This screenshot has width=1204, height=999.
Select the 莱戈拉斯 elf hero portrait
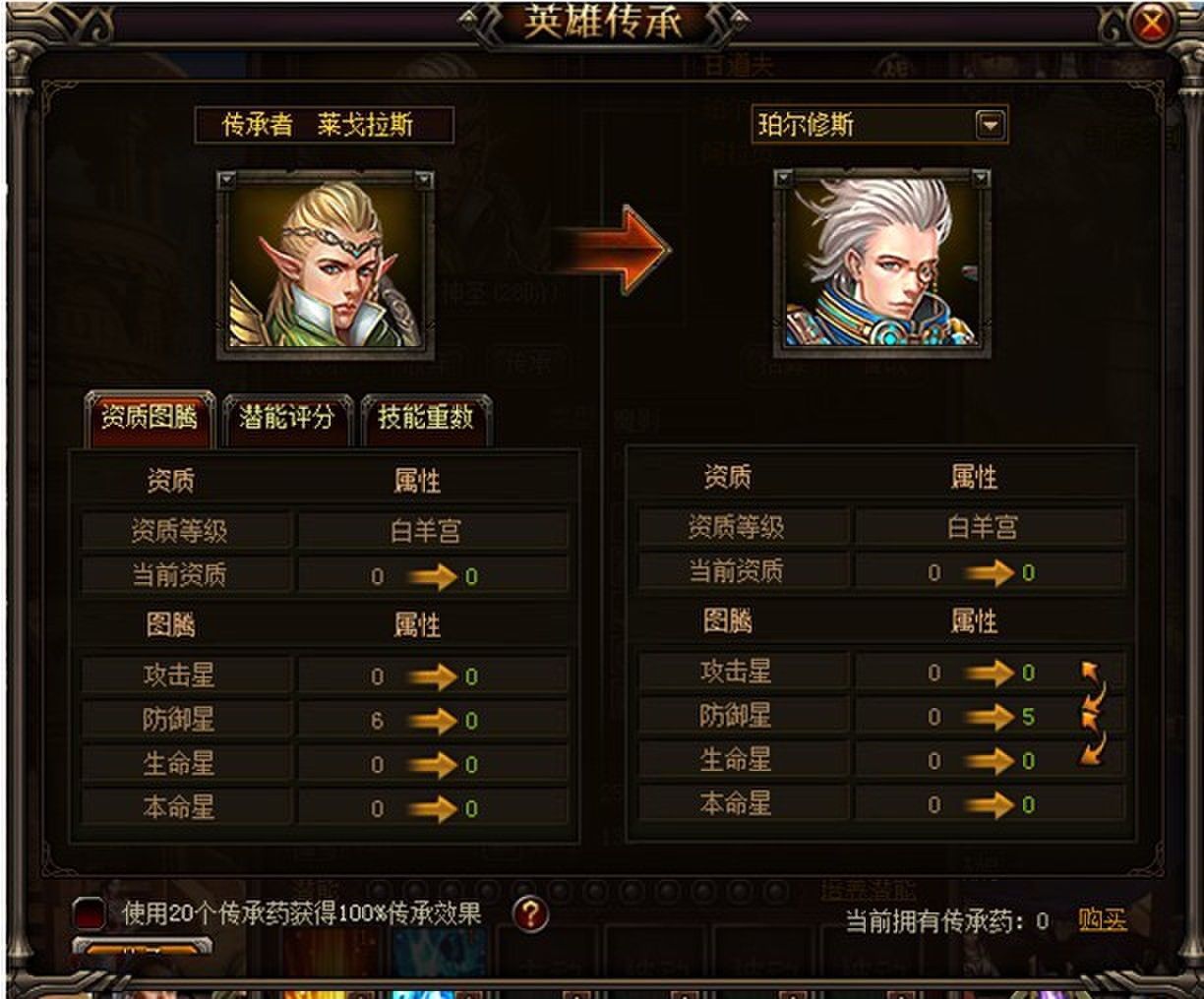pos(326,265)
